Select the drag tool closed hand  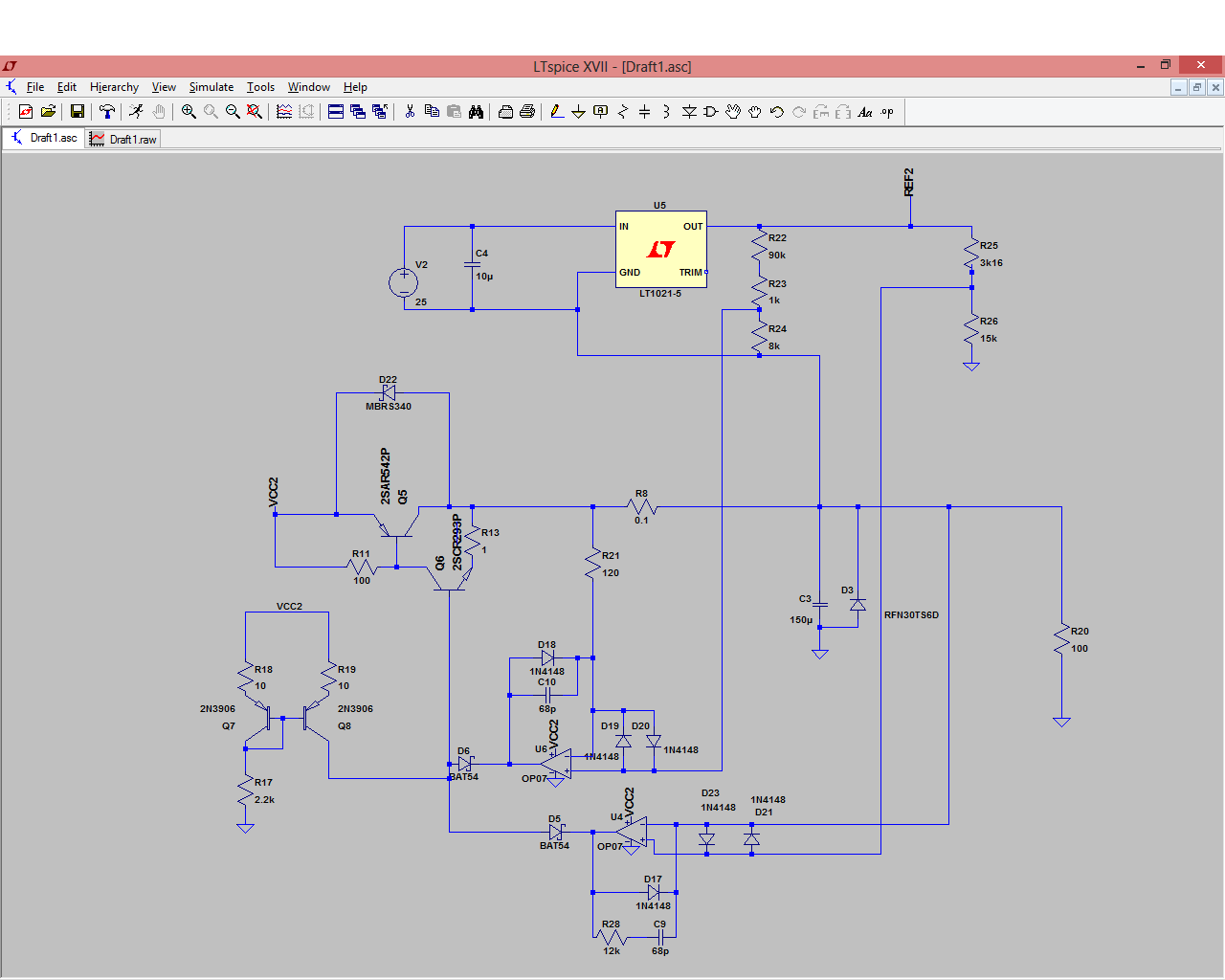(x=755, y=112)
